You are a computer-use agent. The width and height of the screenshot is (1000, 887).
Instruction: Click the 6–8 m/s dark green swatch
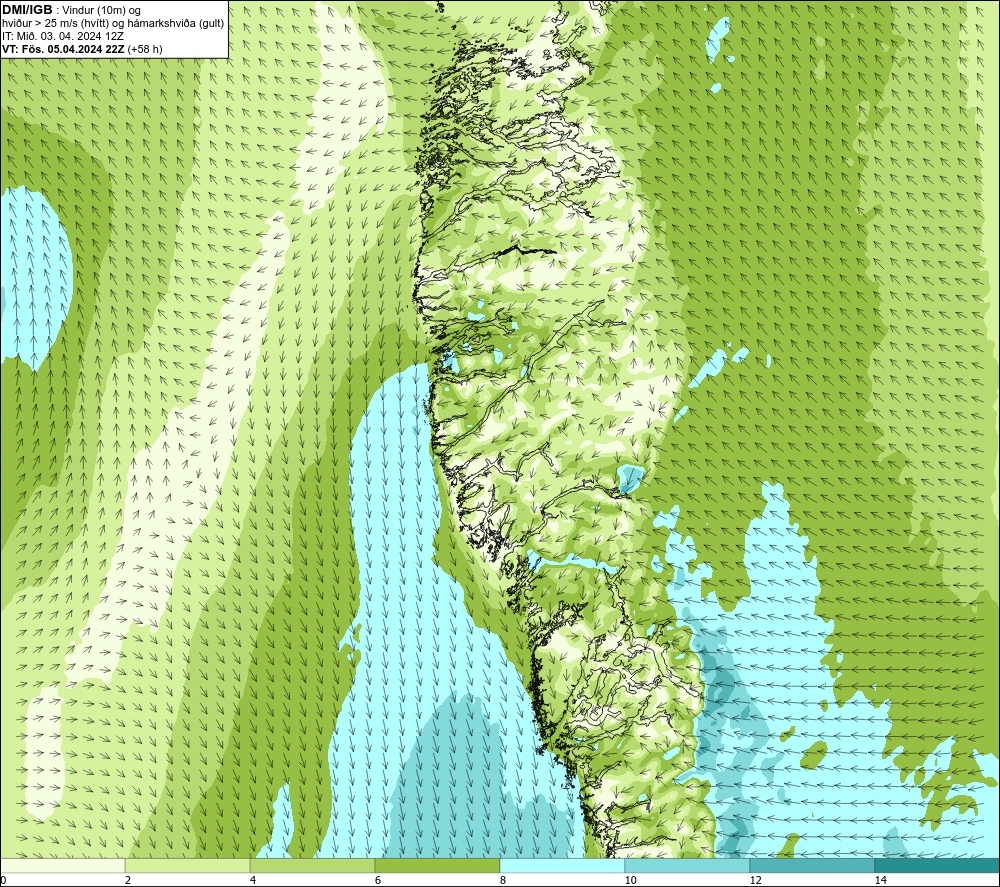click(x=438, y=865)
